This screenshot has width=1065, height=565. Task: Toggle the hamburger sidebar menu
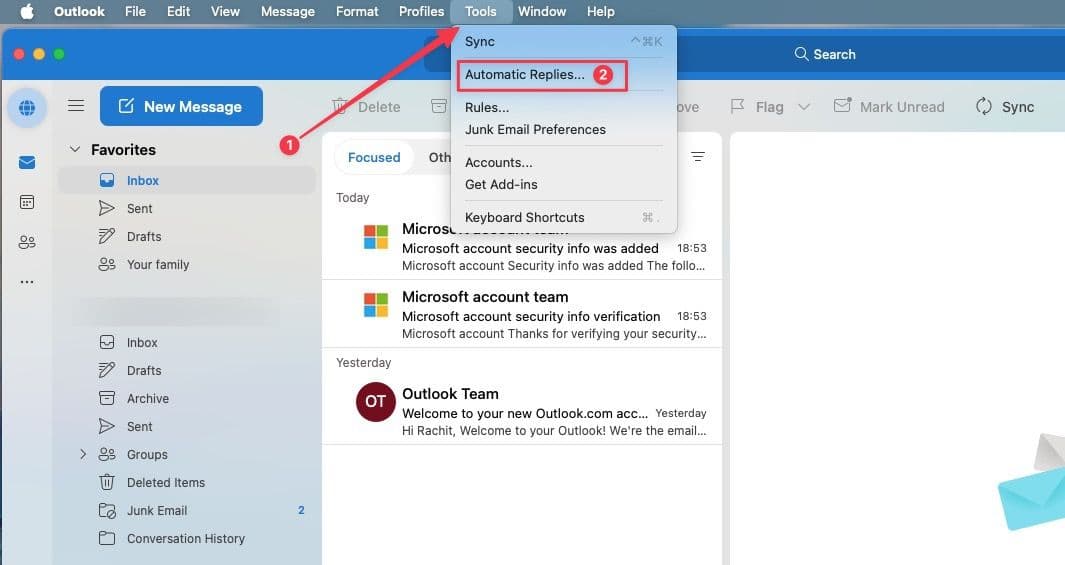(x=76, y=106)
